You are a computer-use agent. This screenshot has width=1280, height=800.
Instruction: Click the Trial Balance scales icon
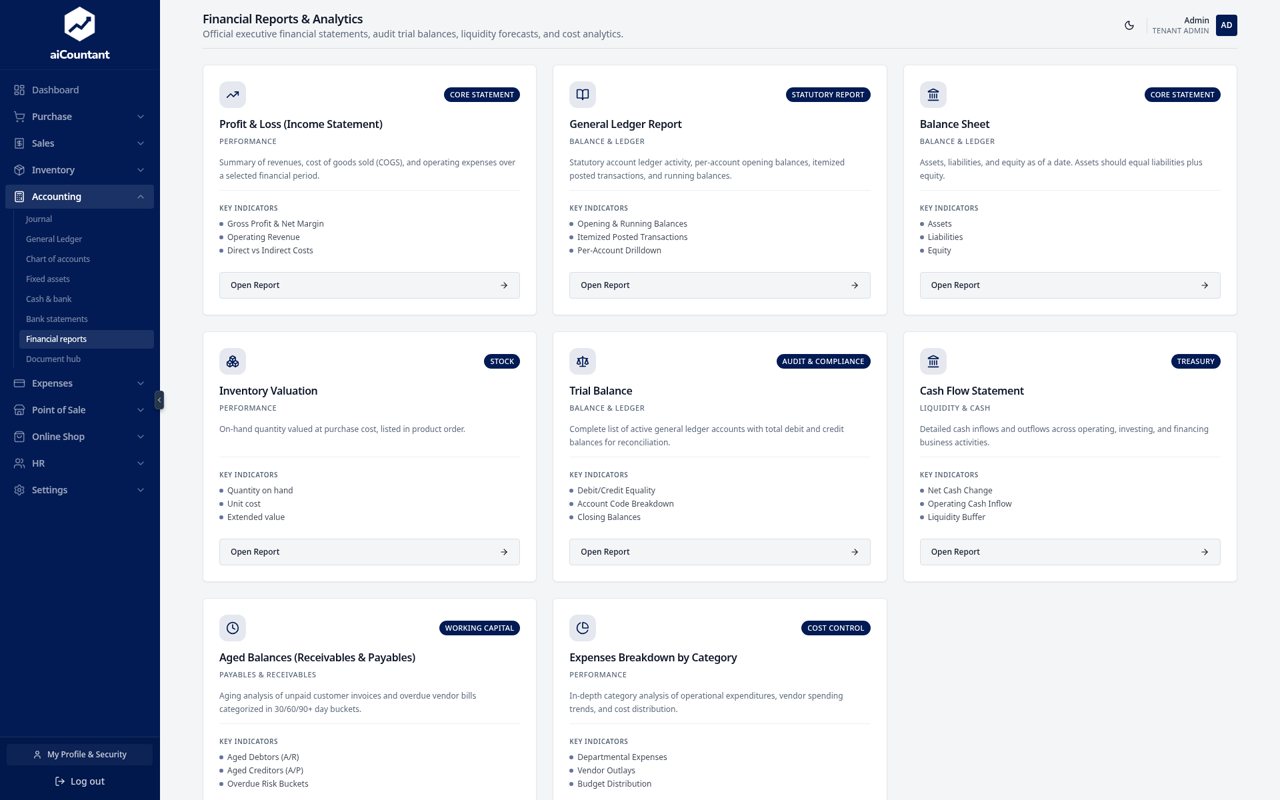[582, 361]
